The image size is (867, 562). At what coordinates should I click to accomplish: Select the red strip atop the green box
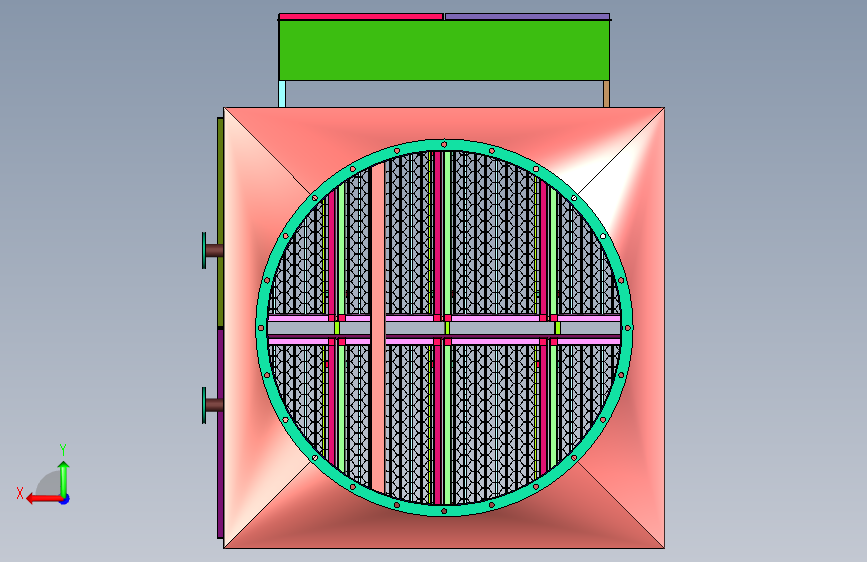pyautogui.click(x=361, y=17)
